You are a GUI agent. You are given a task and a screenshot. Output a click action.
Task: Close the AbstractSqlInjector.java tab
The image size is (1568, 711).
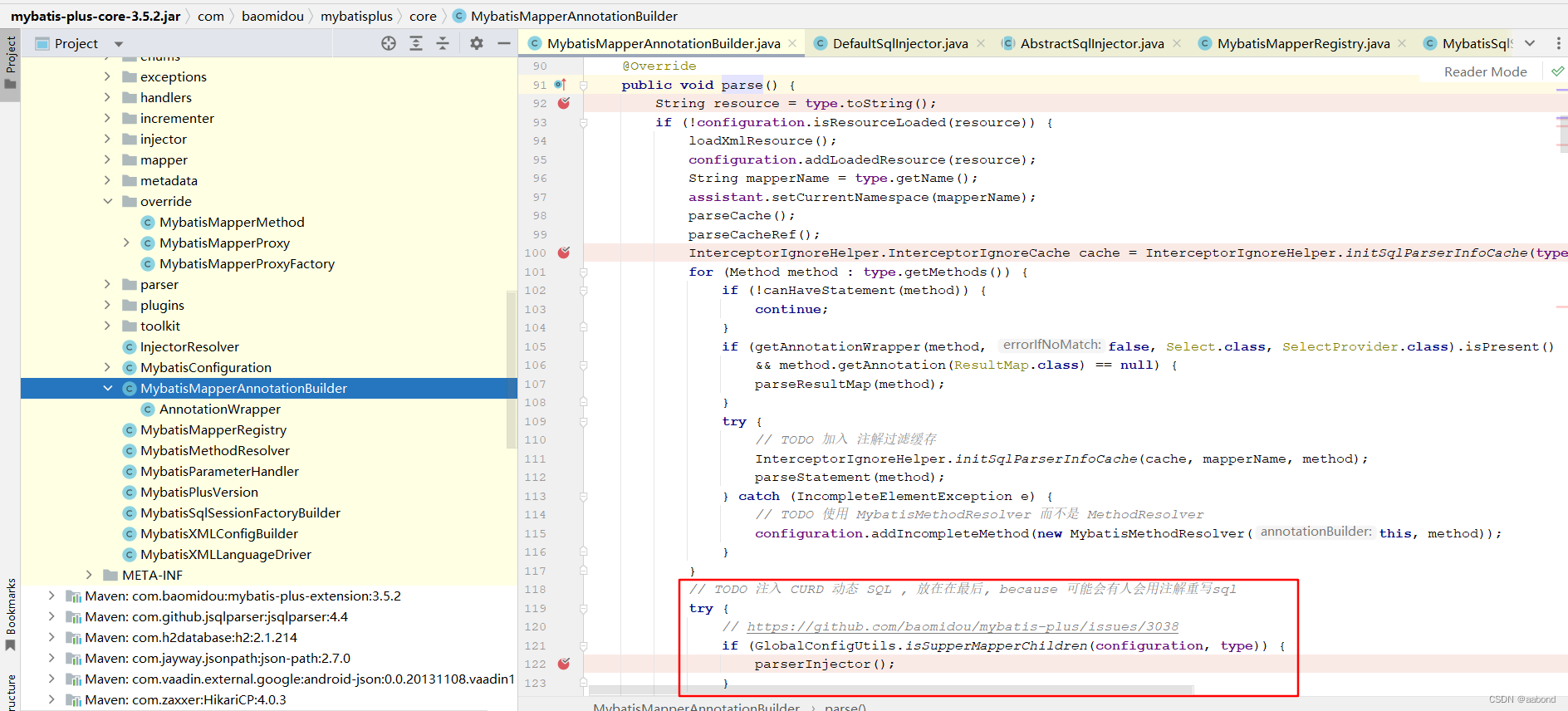point(1177,43)
